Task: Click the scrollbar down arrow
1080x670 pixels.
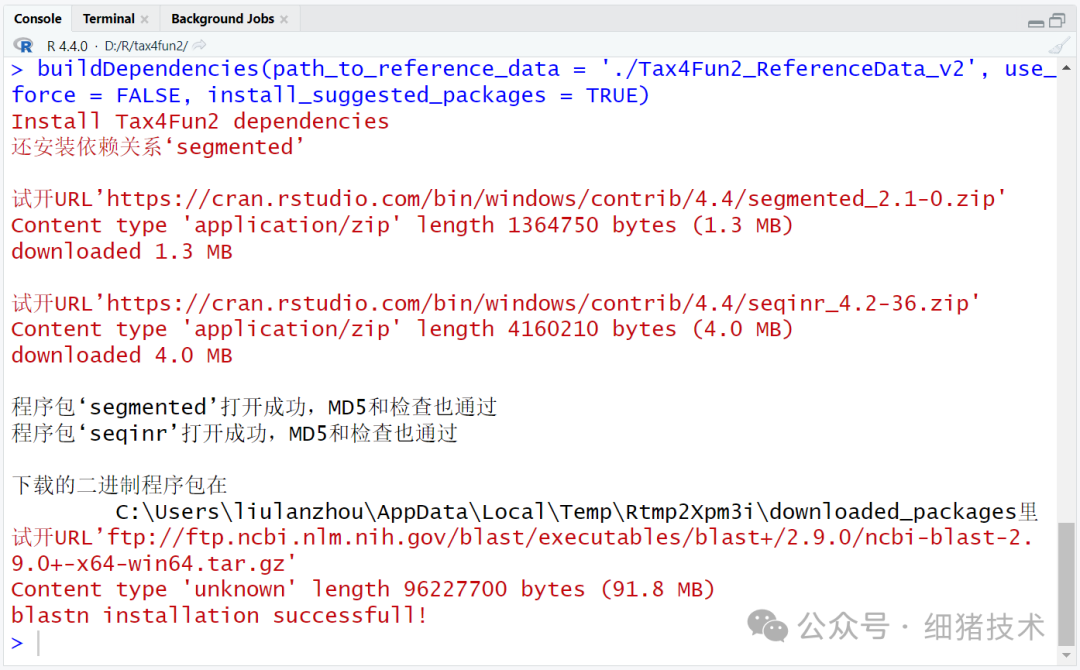Action: 1068,656
